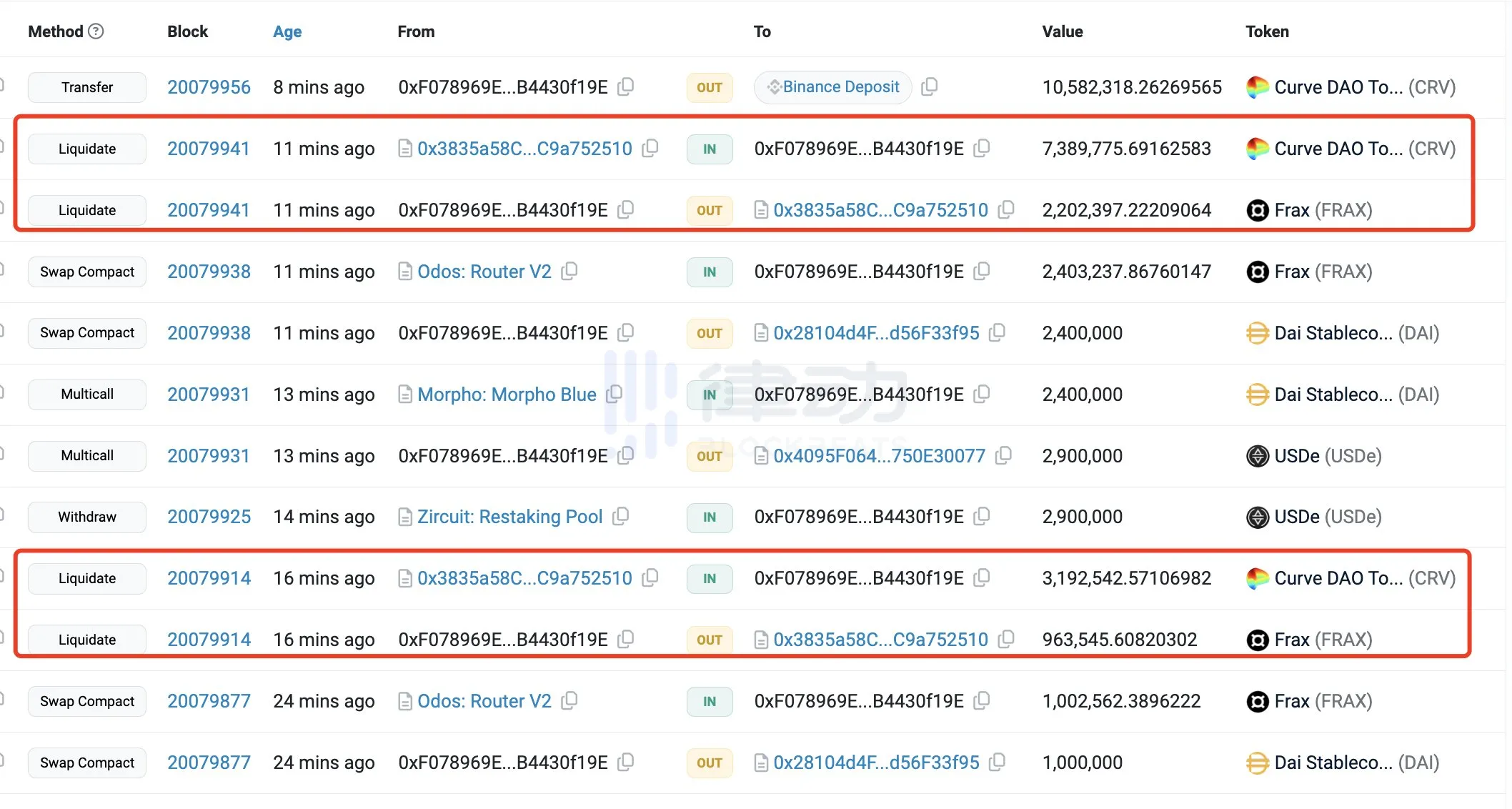This screenshot has height=809, width=1512.
Task: Click the USDe token icon in the Withdraw row
Action: (x=1257, y=517)
